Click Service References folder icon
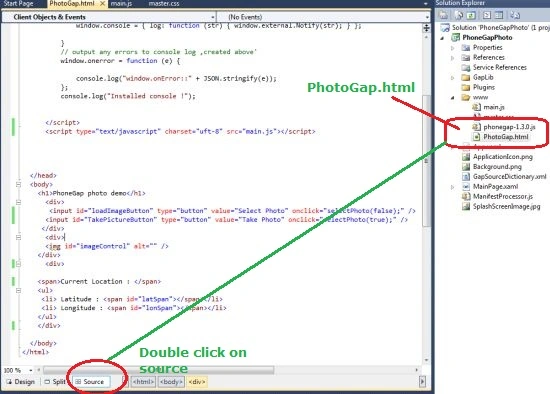The height and width of the screenshot is (394, 550). coord(466,67)
